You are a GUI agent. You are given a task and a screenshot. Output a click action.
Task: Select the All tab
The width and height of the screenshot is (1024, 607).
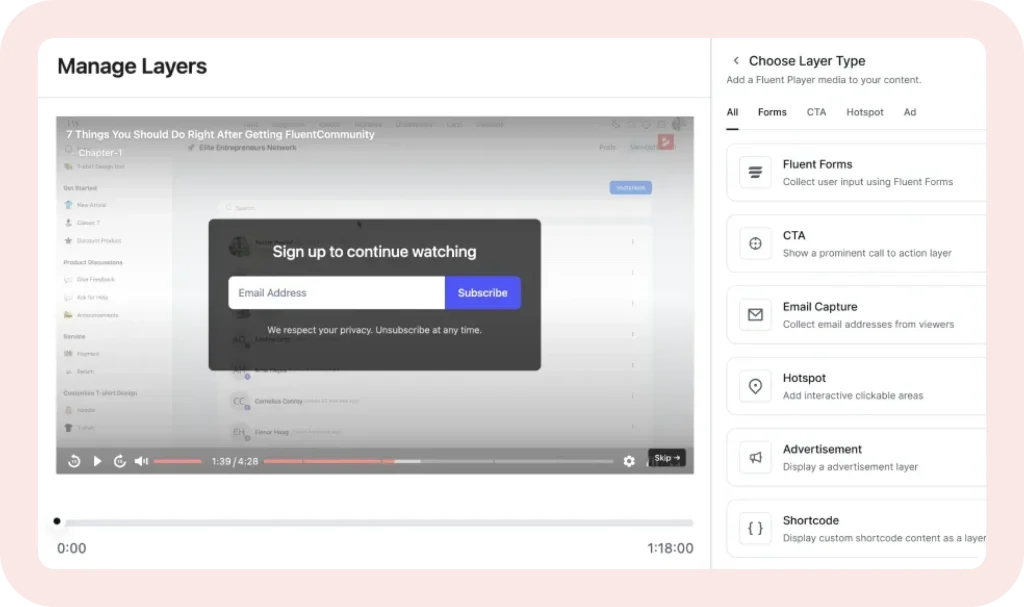[x=732, y=112]
